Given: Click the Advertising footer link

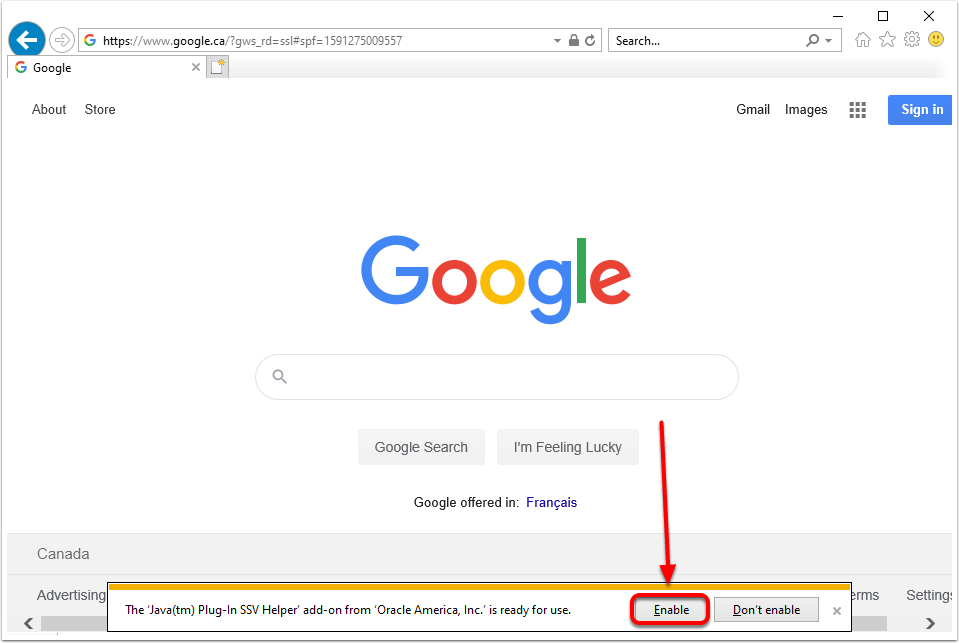Looking at the screenshot, I should (71, 595).
